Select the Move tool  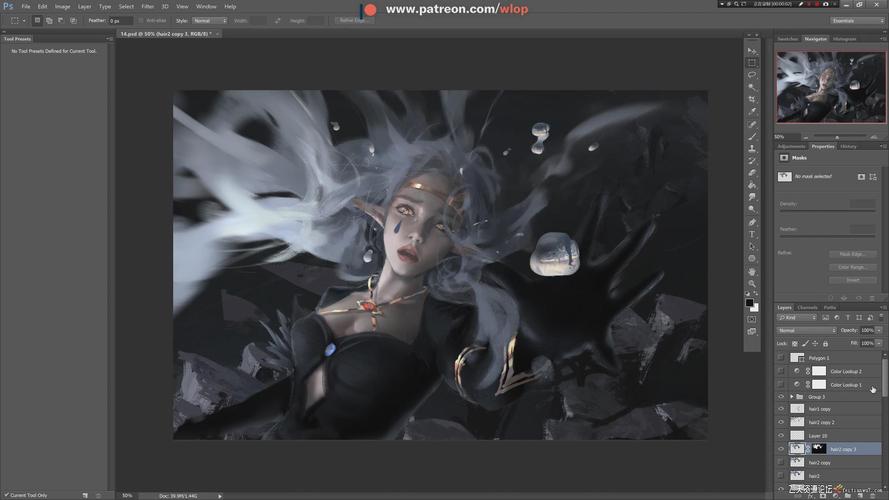tap(752, 50)
